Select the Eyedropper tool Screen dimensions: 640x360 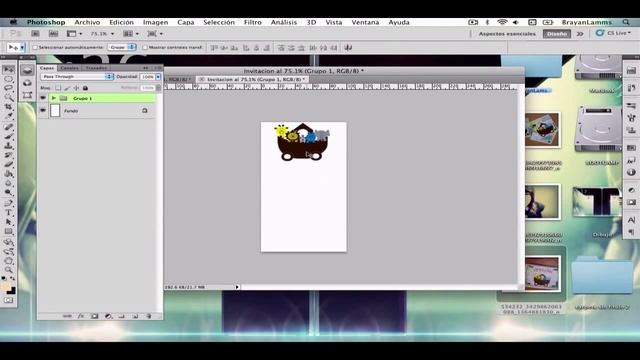pyautogui.click(x=8, y=116)
